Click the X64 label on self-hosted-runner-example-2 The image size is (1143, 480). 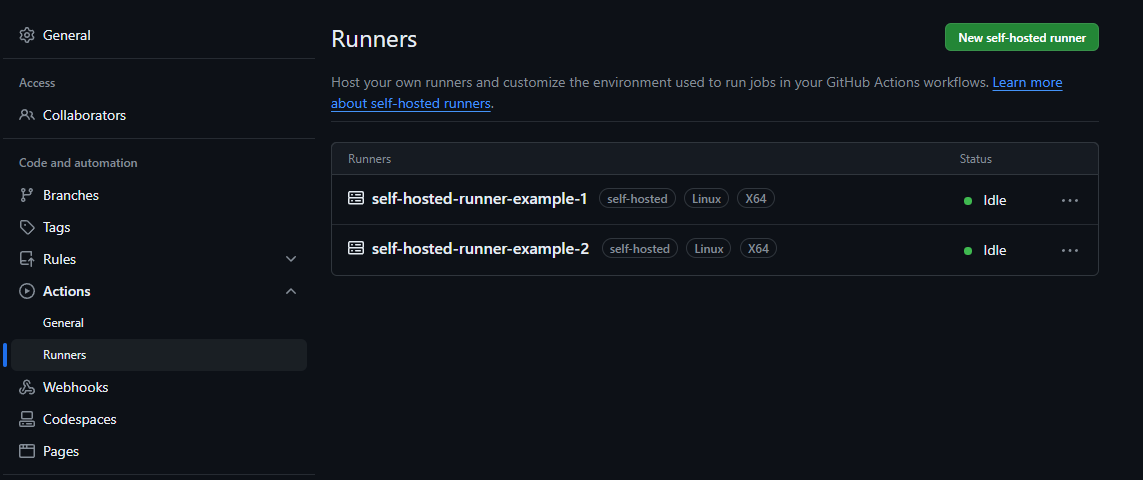pyautogui.click(x=758, y=248)
